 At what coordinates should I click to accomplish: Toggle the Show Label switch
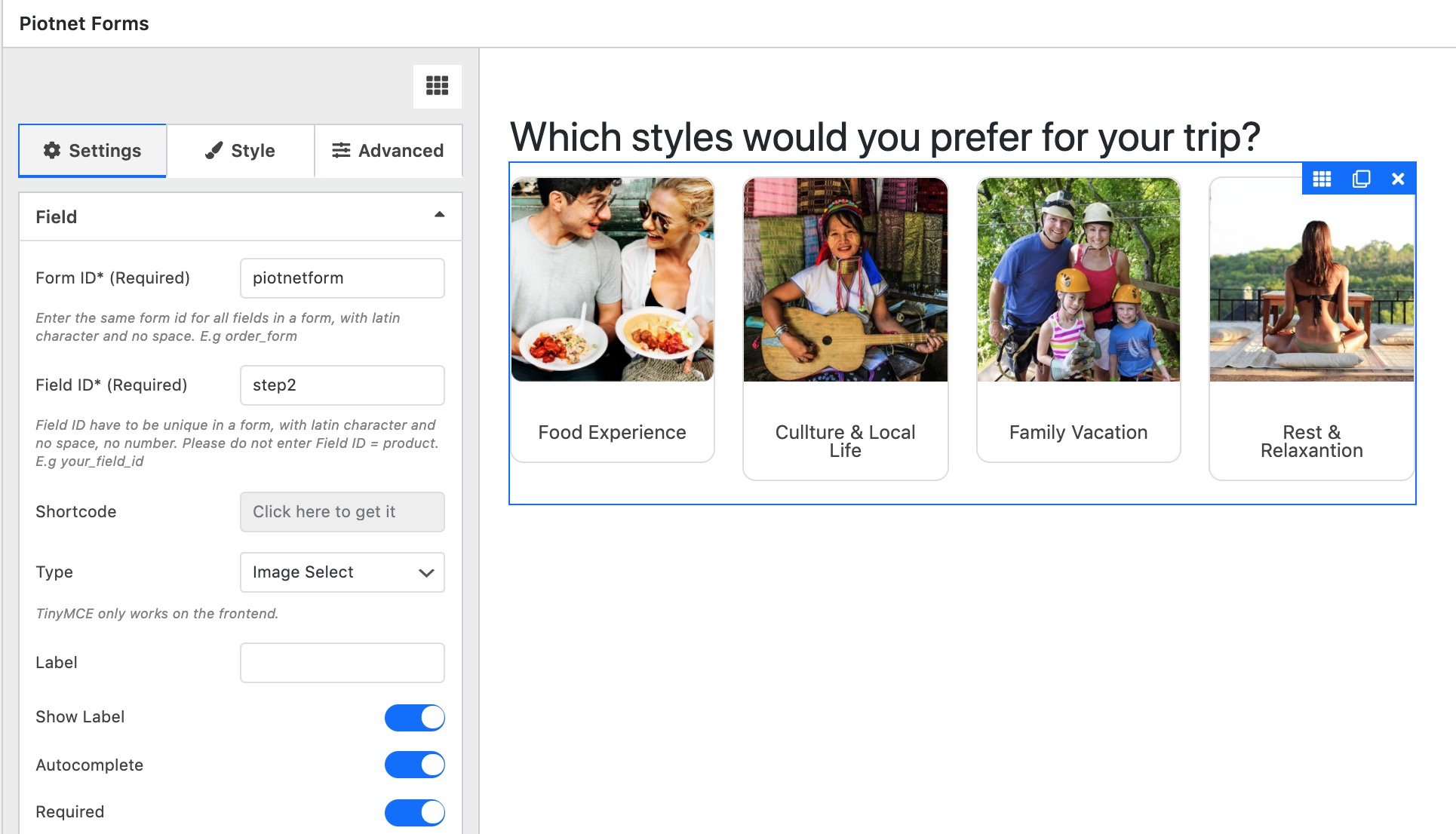coord(414,717)
